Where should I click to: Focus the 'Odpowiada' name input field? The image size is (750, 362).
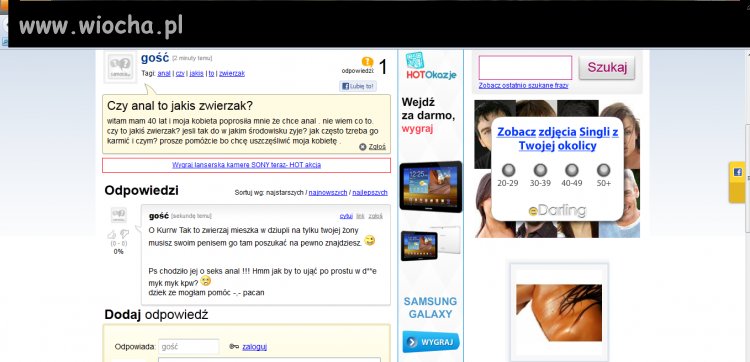(188, 347)
